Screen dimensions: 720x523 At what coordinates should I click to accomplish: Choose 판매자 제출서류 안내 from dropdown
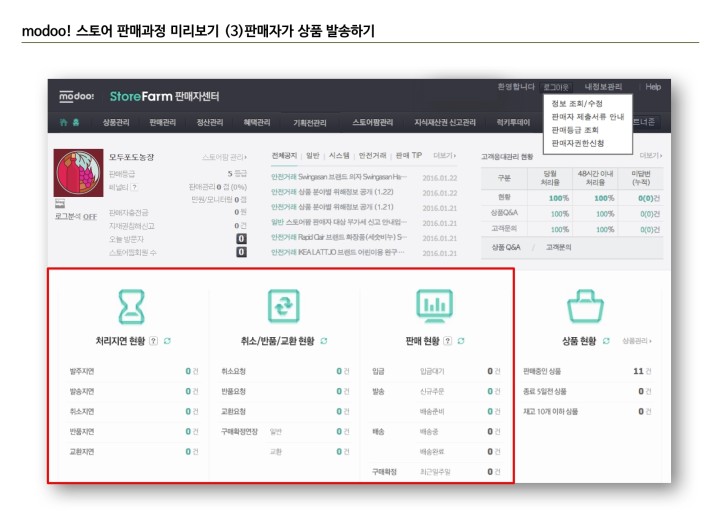click(x=588, y=117)
